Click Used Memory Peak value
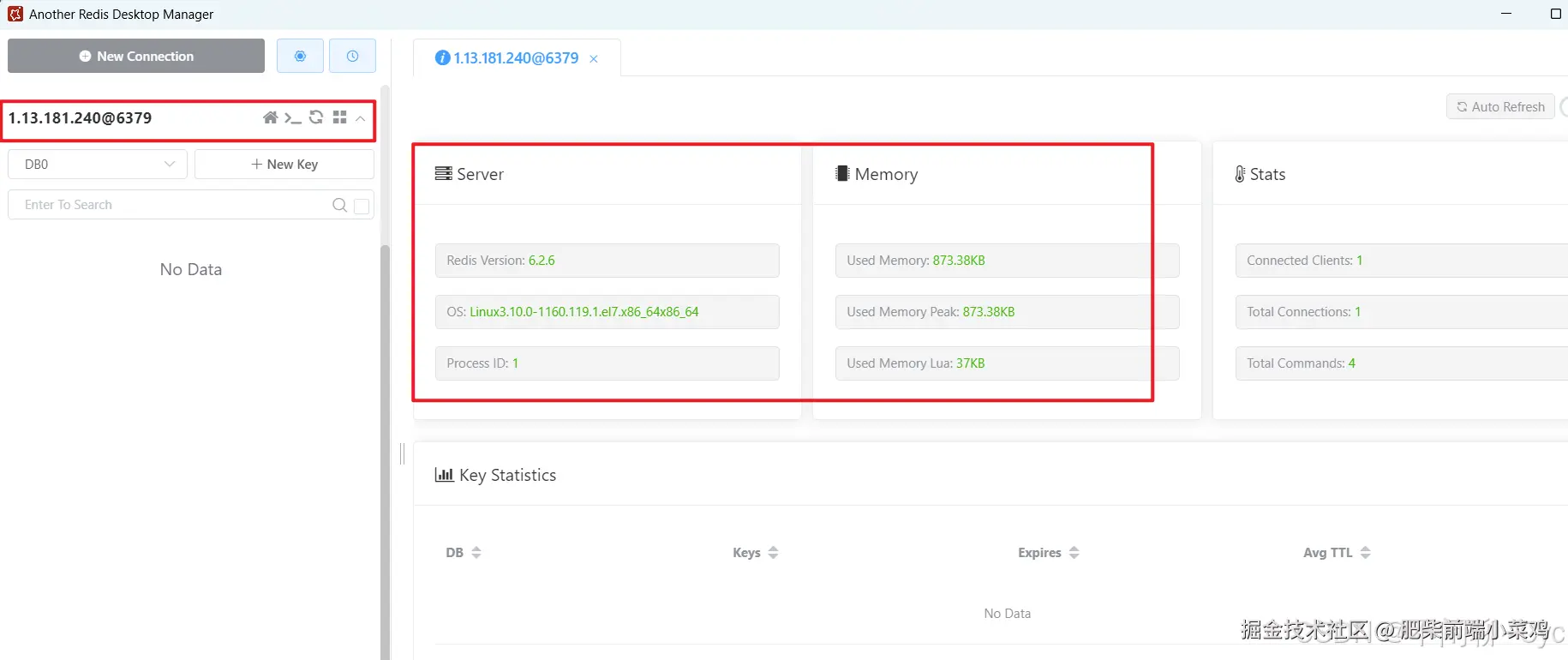Screen dimensions: 1568x660 point(989,312)
